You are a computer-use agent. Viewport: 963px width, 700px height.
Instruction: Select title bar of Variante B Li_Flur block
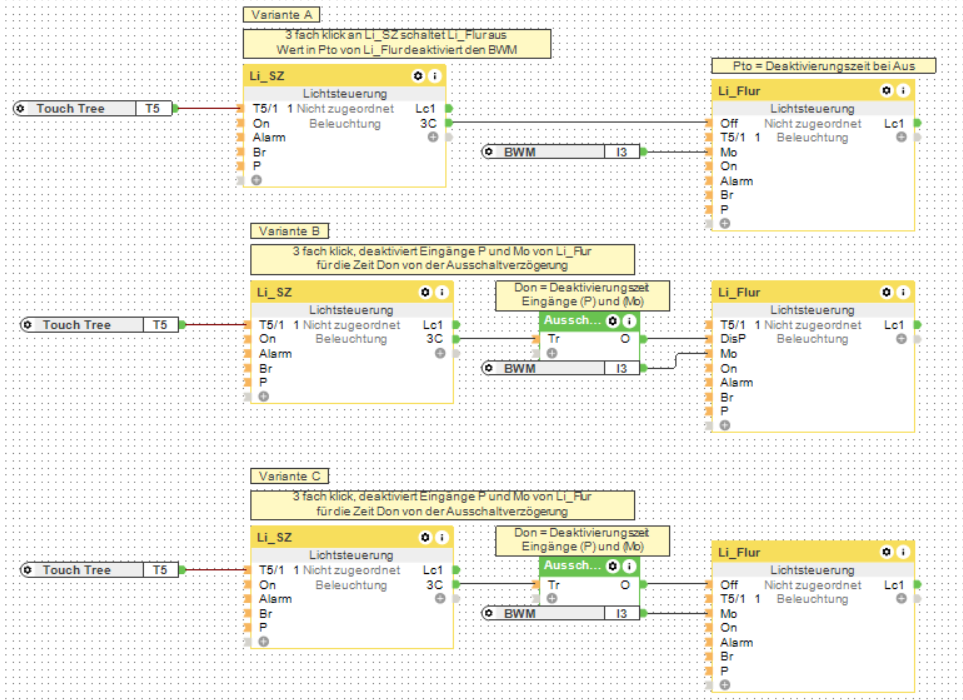coord(813,292)
